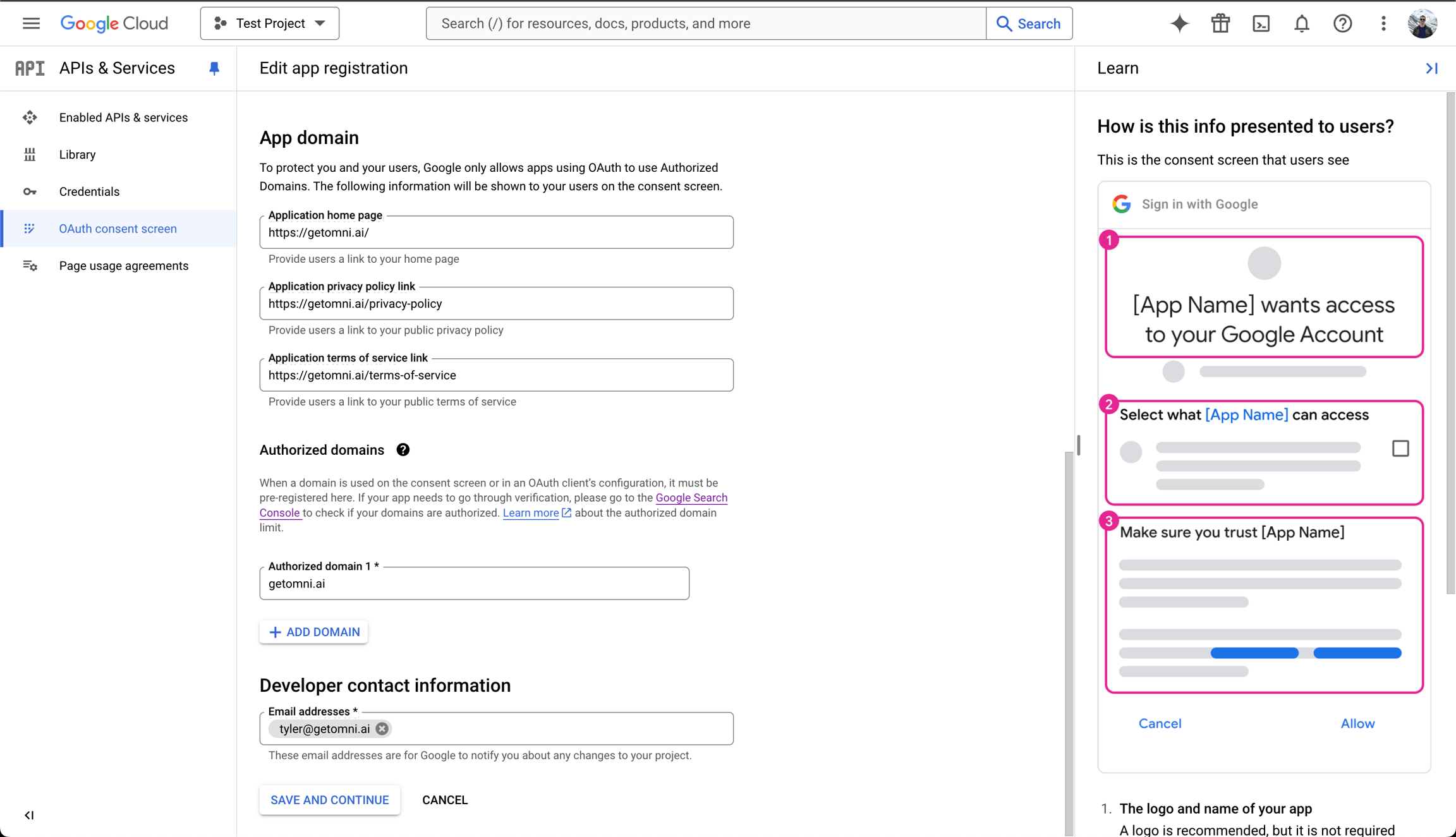Open Page usage agreements
Viewport: 1456px width, 837px height.
tap(124, 265)
